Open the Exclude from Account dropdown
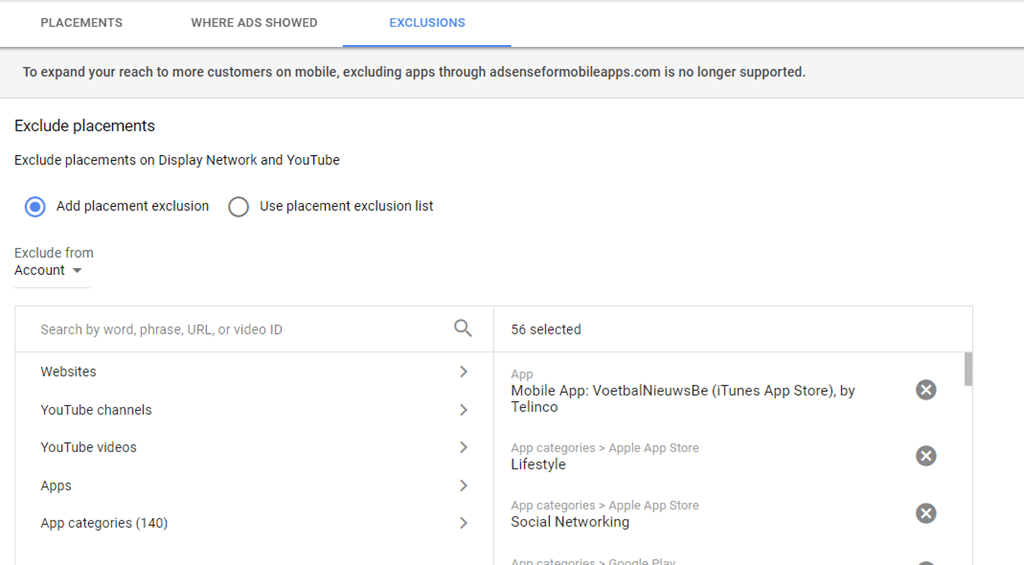1024x565 pixels. click(x=49, y=271)
